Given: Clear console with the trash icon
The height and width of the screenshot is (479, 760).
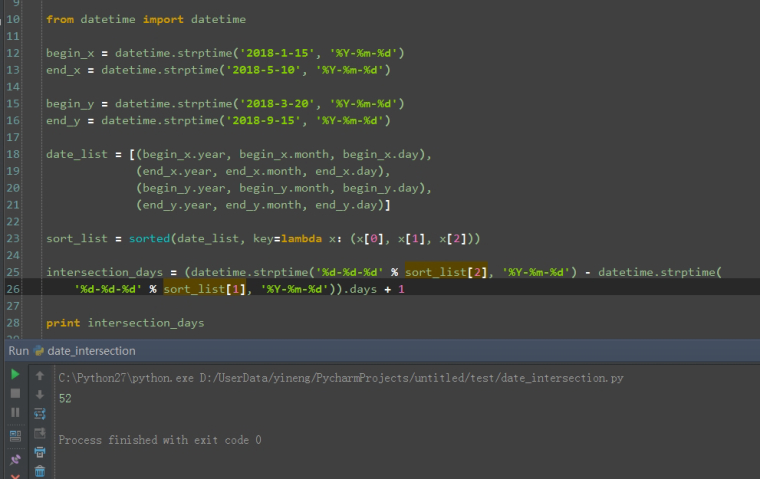Looking at the screenshot, I should tap(40, 470).
